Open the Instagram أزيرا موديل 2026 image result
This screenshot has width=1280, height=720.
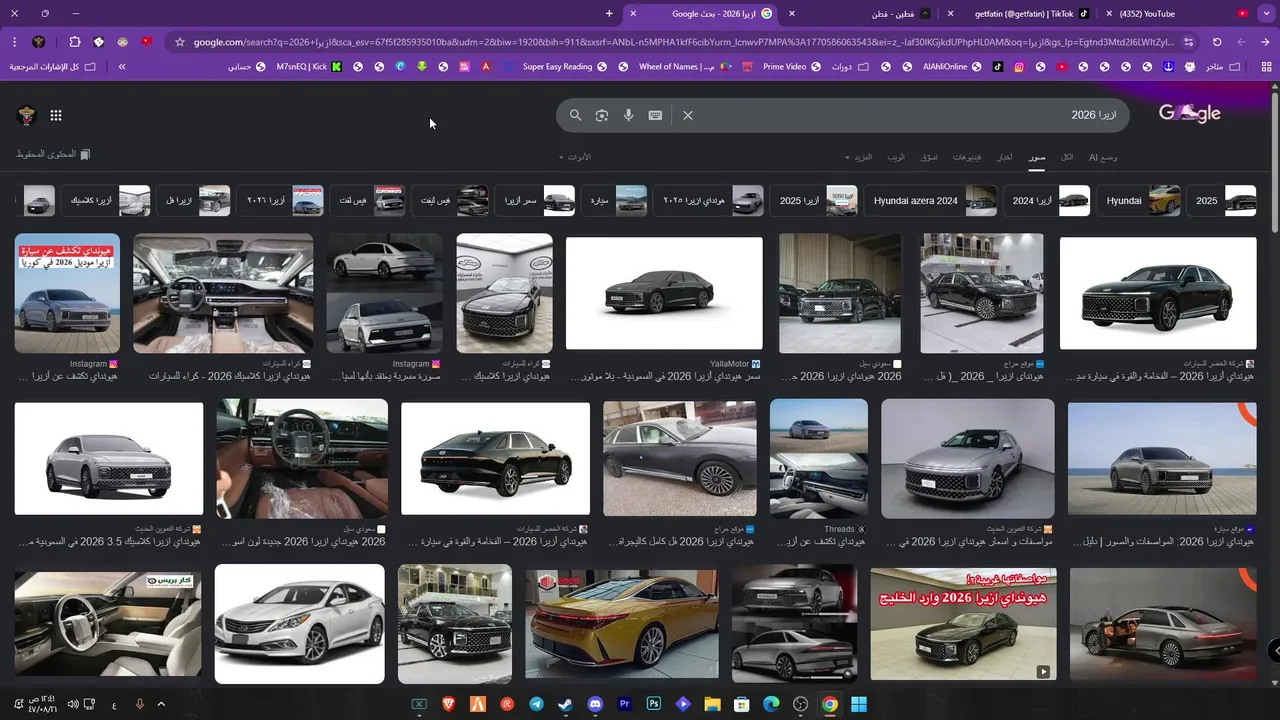67,293
